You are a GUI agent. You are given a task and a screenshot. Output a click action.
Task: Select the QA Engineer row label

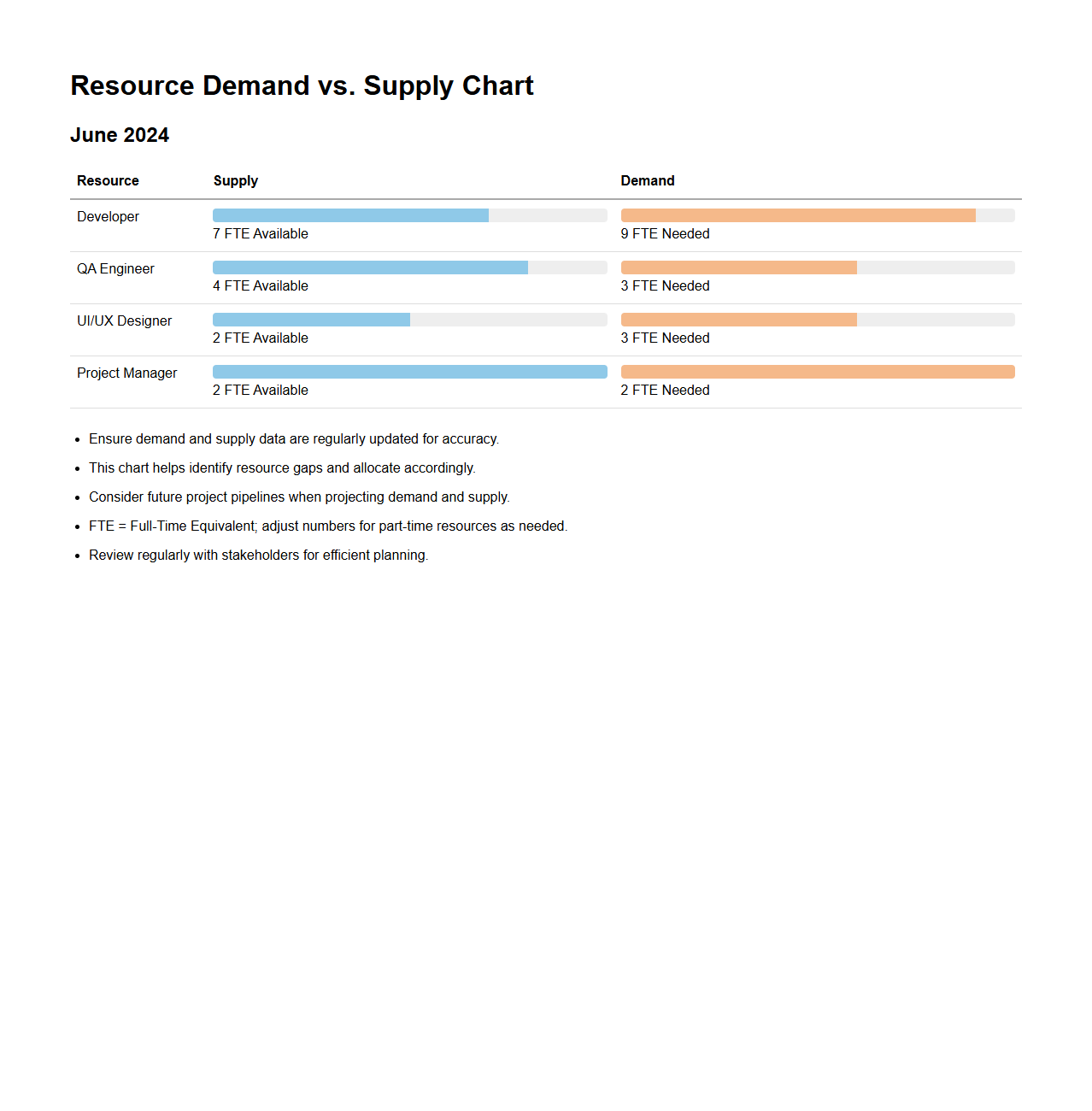(115, 269)
